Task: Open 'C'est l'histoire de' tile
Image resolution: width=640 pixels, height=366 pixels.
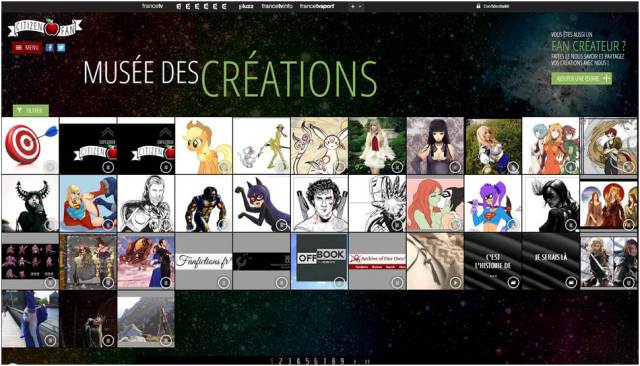Action: point(493,262)
